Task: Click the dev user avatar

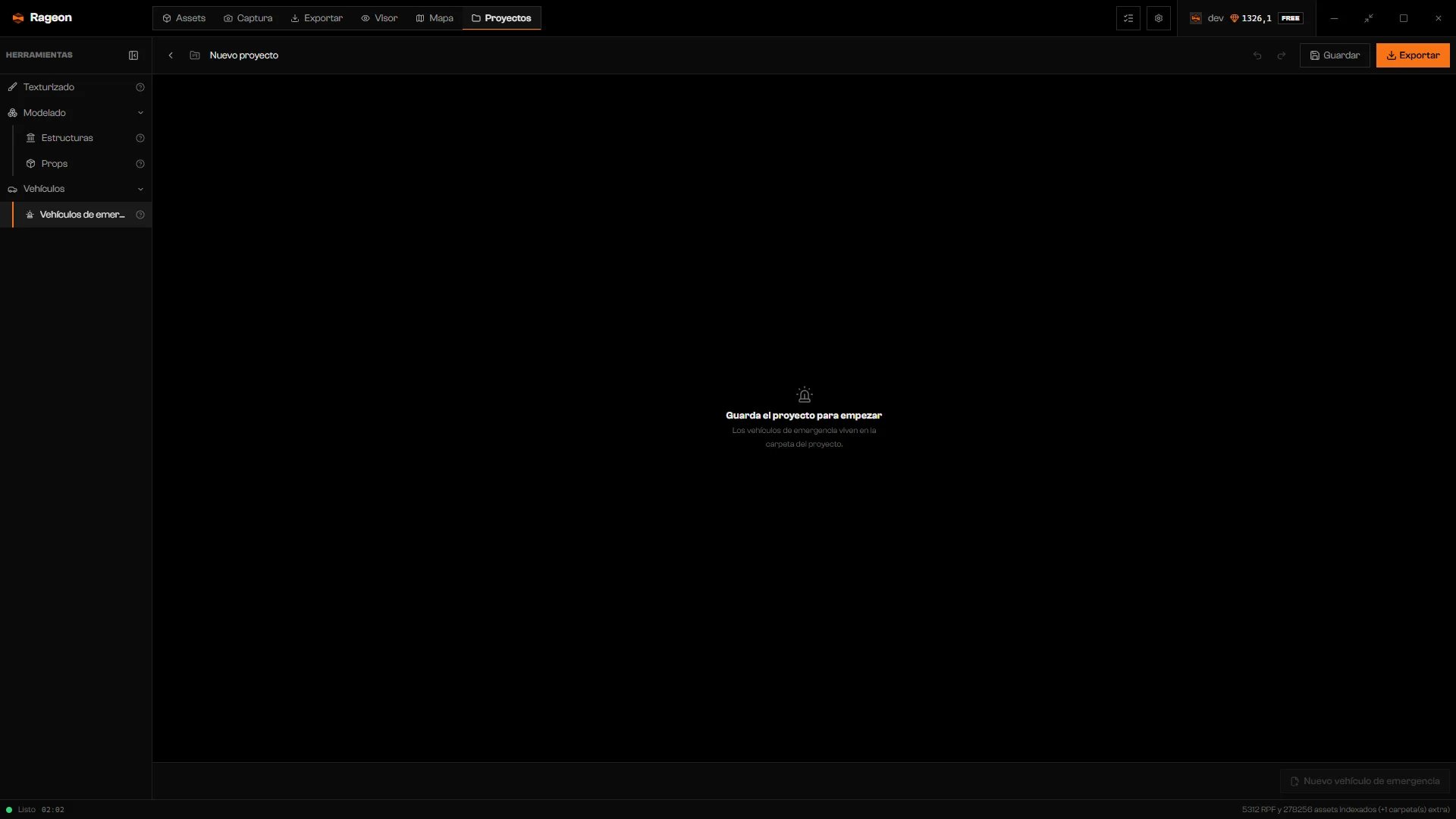Action: click(1196, 18)
